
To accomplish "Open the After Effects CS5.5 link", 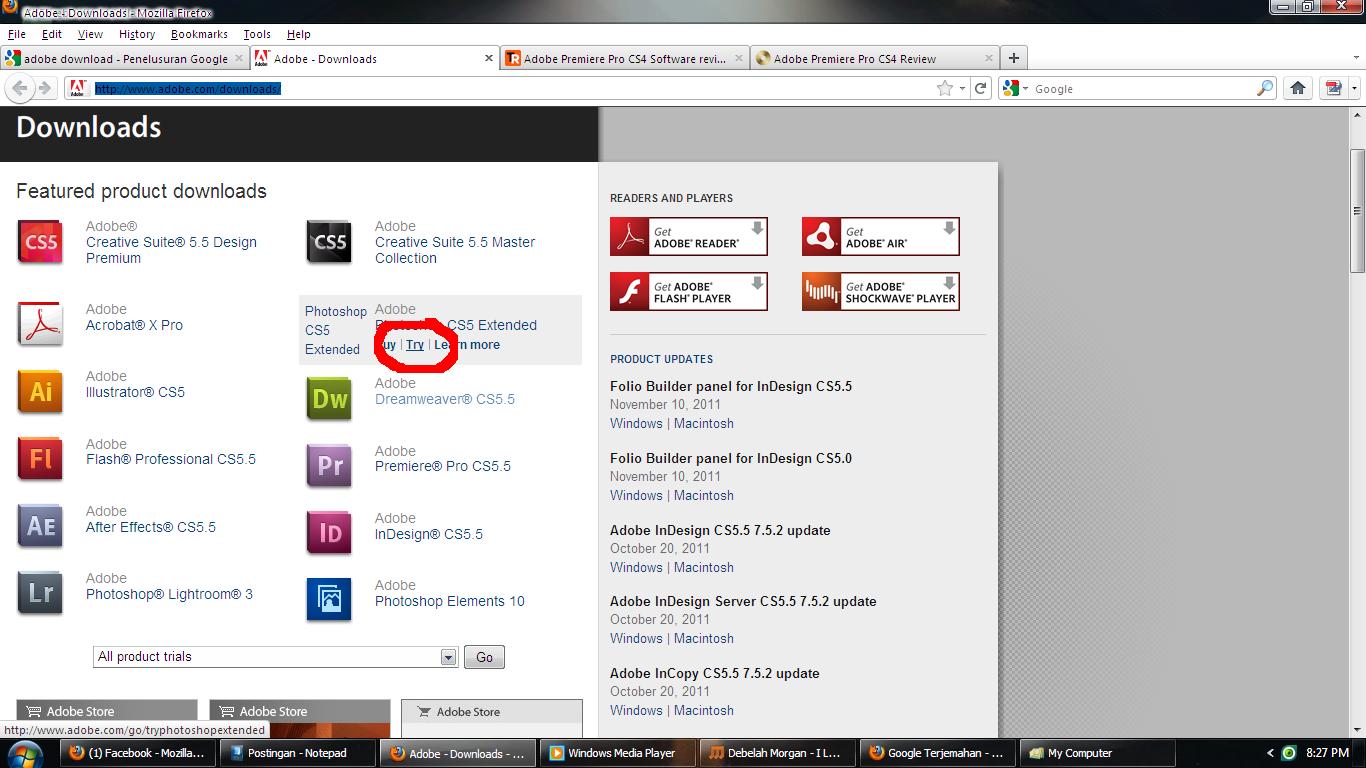I will pyautogui.click(x=151, y=527).
